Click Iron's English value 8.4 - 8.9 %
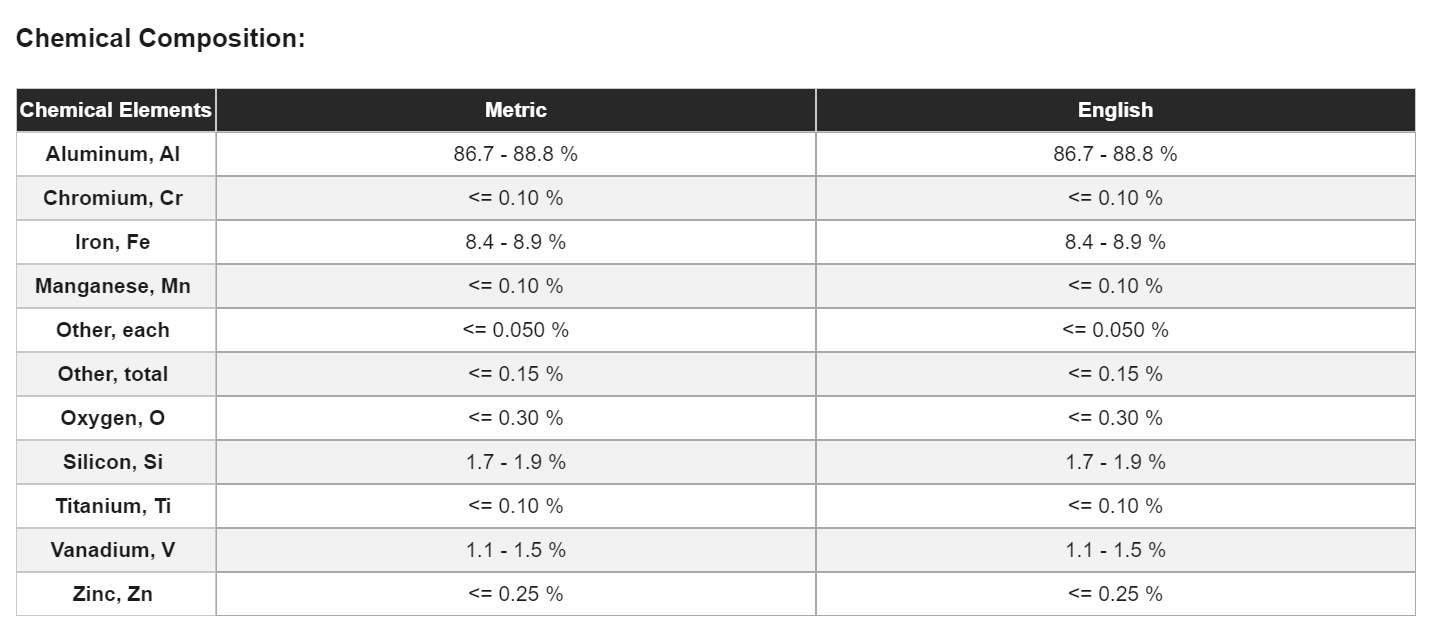Screen dimensions: 1435x634 [1115, 242]
